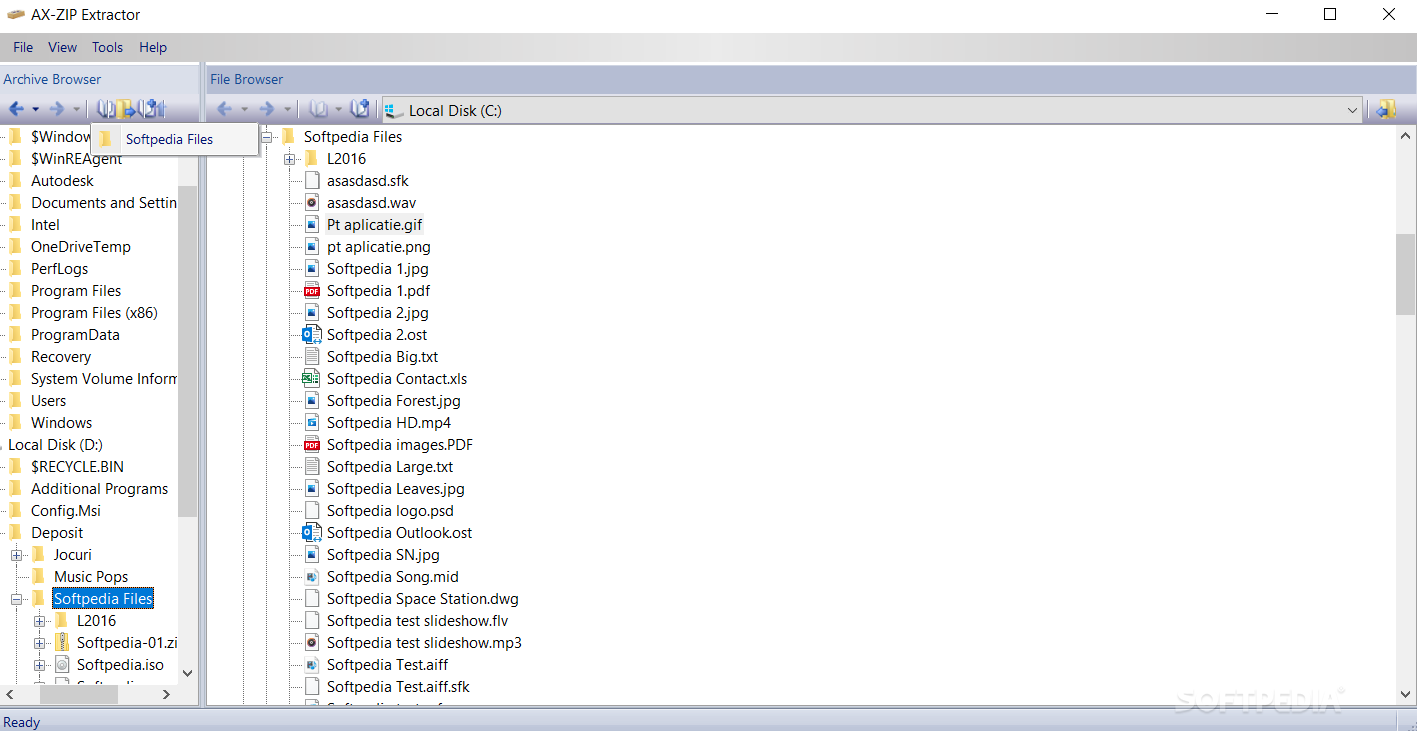
Task: Click the audio icon of asasdasd.wav
Action: coord(311,203)
